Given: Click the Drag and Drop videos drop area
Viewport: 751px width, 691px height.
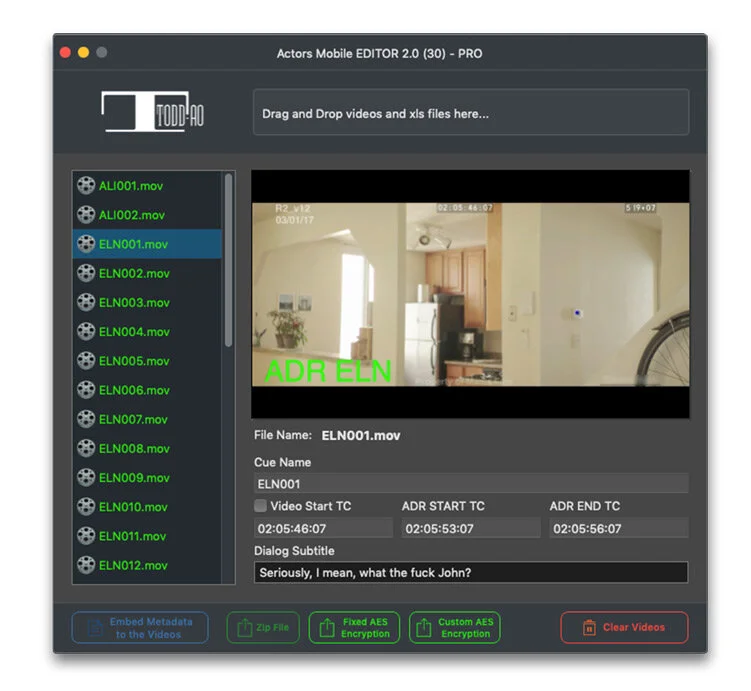Looking at the screenshot, I should pos(471,112).
